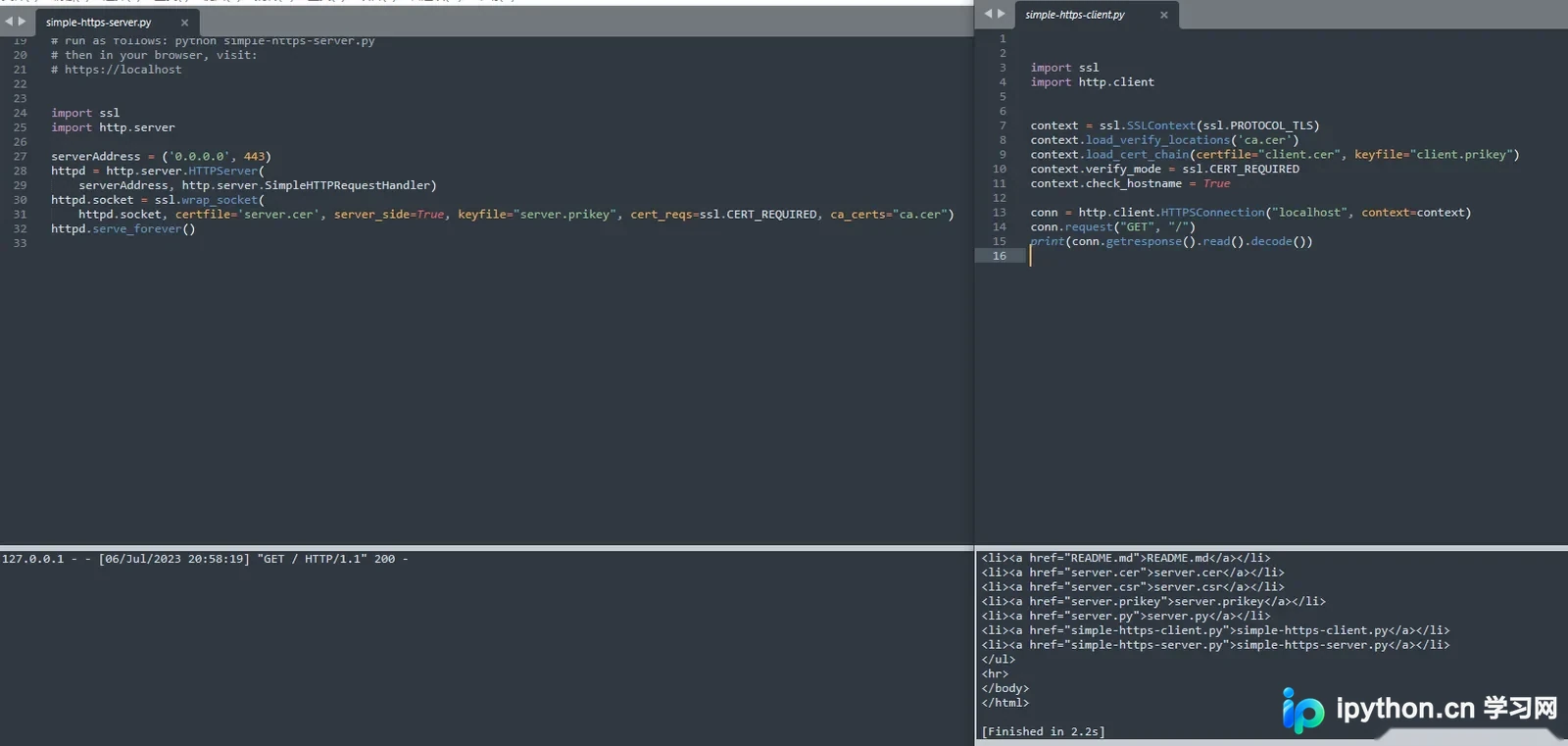Close the simple-https-server.py tab

(x=184, y=23)
